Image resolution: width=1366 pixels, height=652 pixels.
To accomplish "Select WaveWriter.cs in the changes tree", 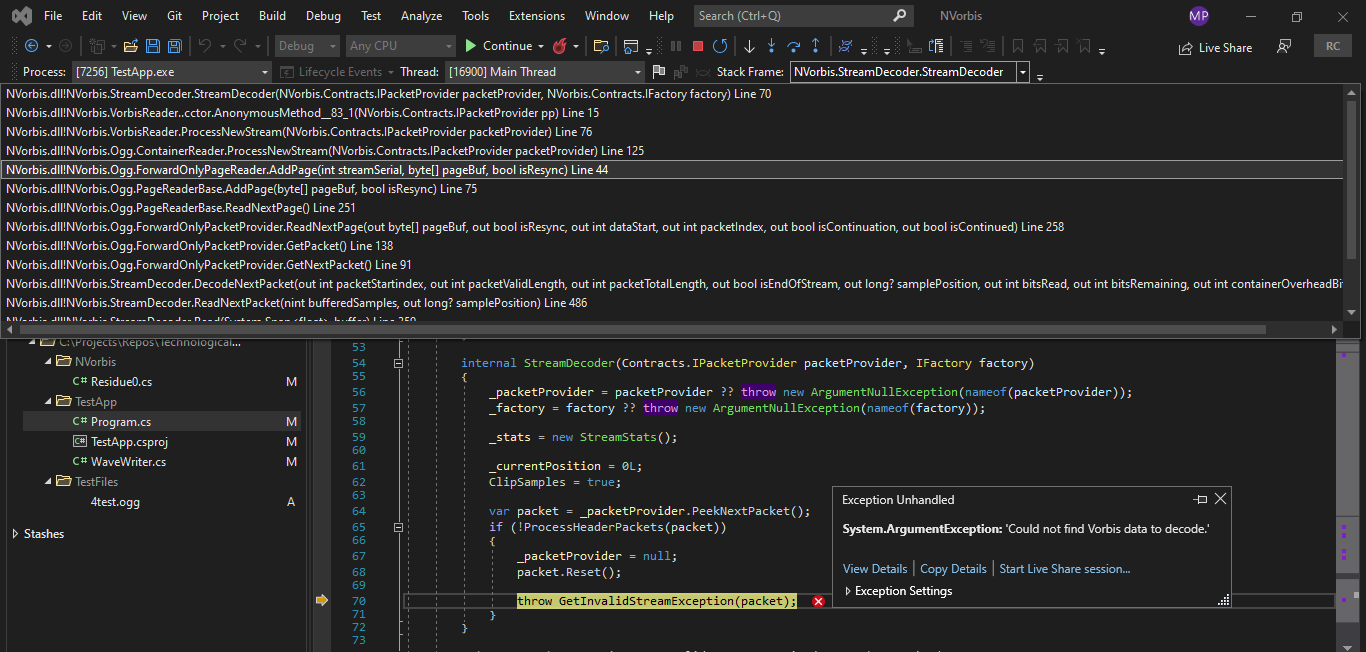I will click(128, 462).
